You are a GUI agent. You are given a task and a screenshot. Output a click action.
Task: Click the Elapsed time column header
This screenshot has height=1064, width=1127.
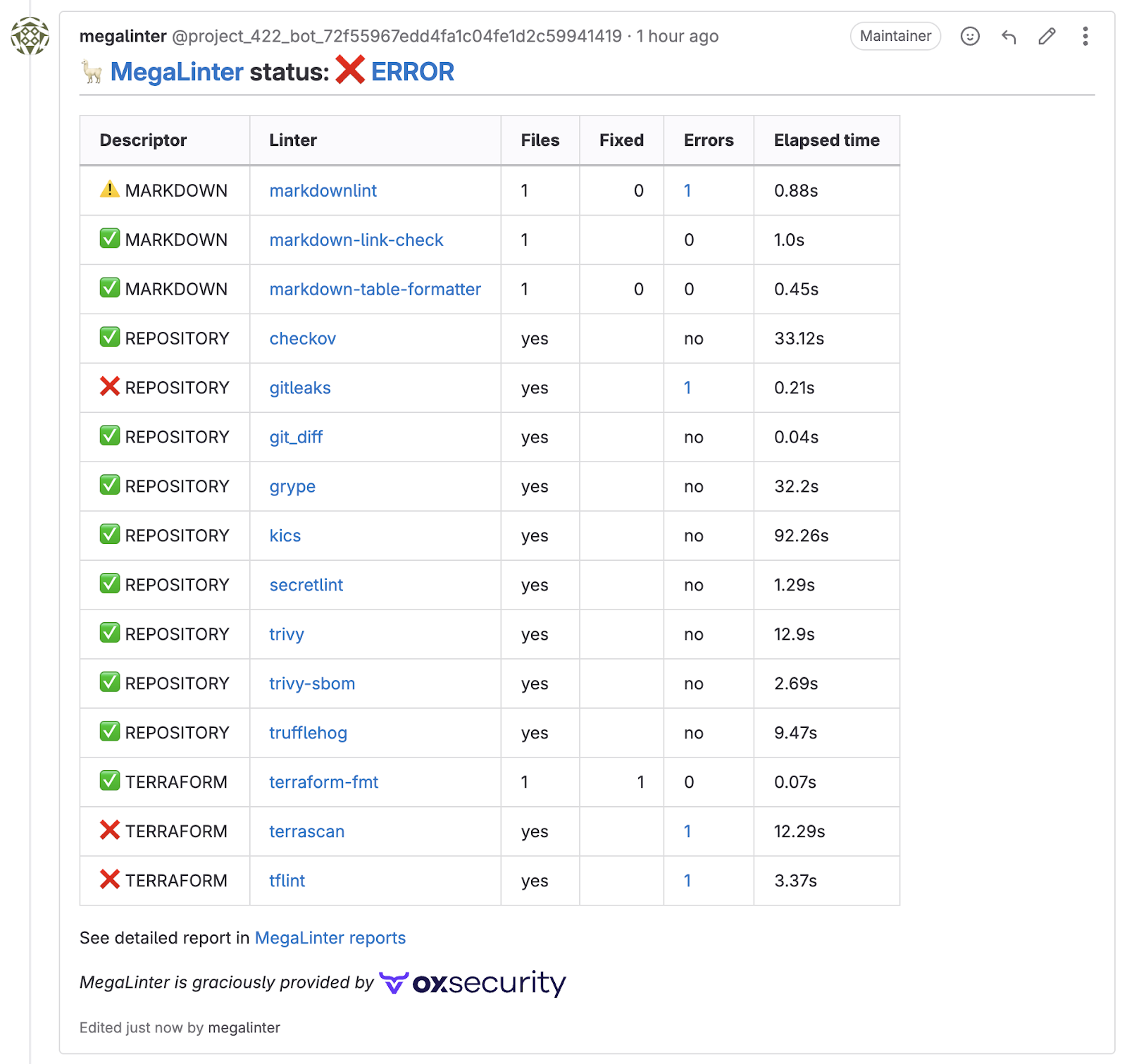(x=827, y=140)
